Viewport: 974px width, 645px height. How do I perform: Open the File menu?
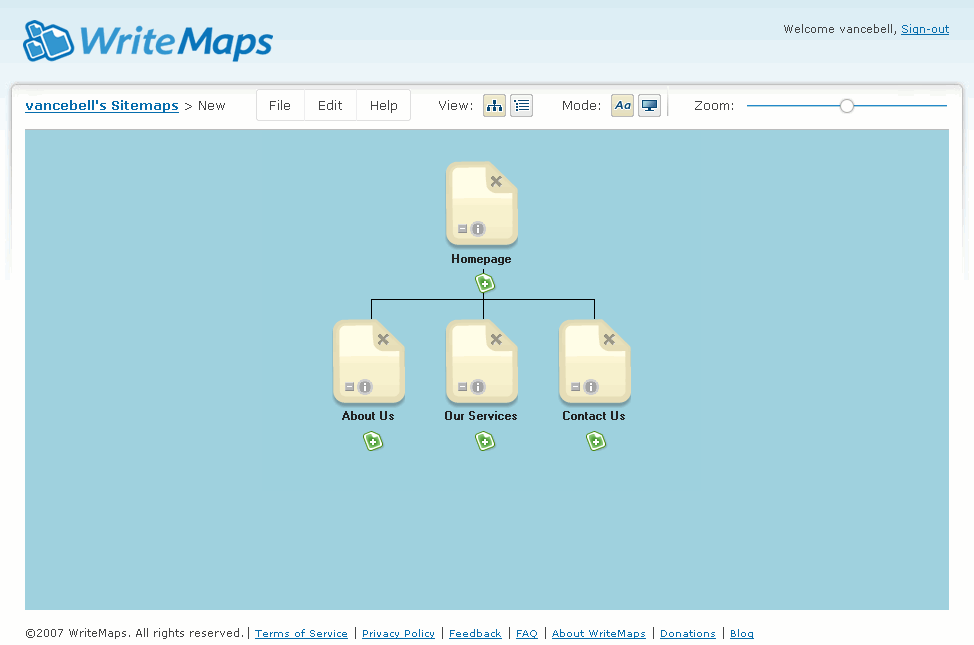(280, 106)
